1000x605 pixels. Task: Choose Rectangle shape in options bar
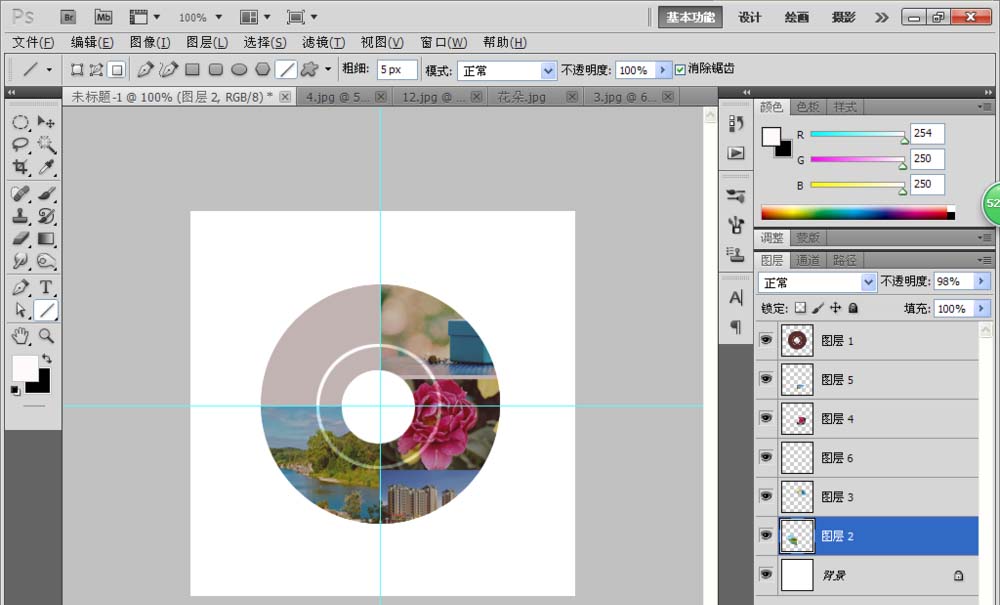pyautogui.click(x=192, y=69)
